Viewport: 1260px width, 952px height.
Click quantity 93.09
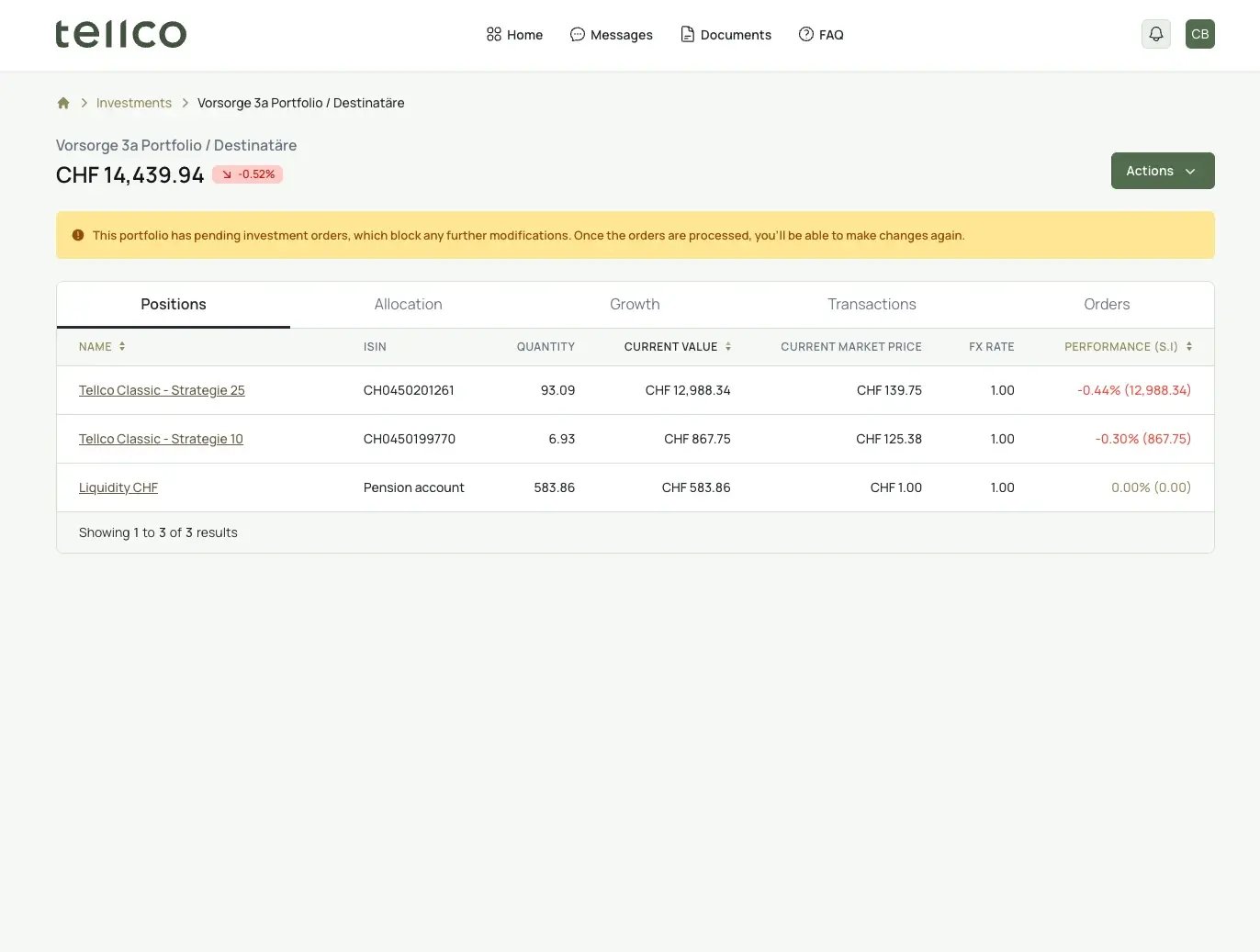557,390
